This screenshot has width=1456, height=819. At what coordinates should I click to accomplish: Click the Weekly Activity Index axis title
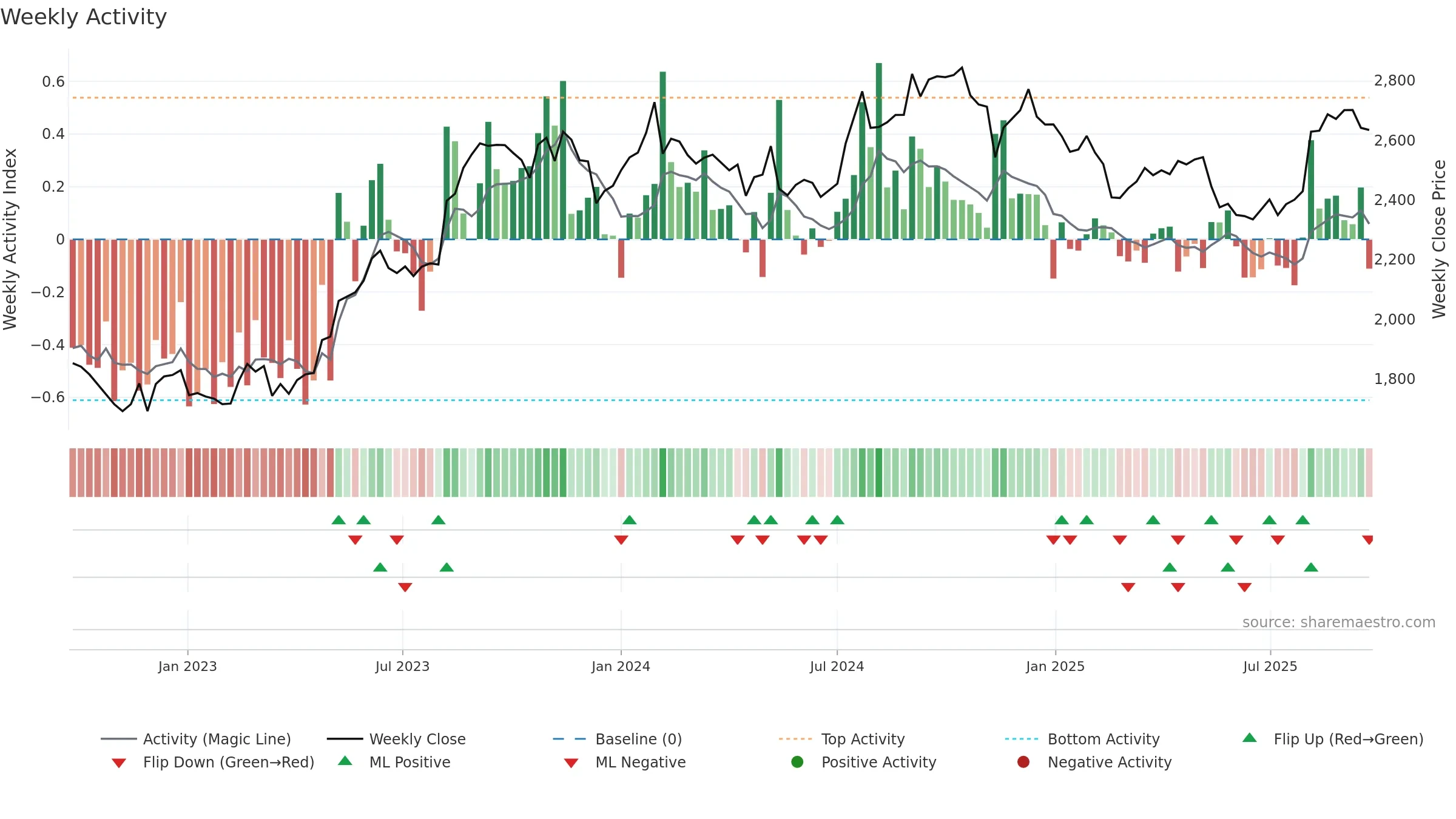tap(10, 239)
